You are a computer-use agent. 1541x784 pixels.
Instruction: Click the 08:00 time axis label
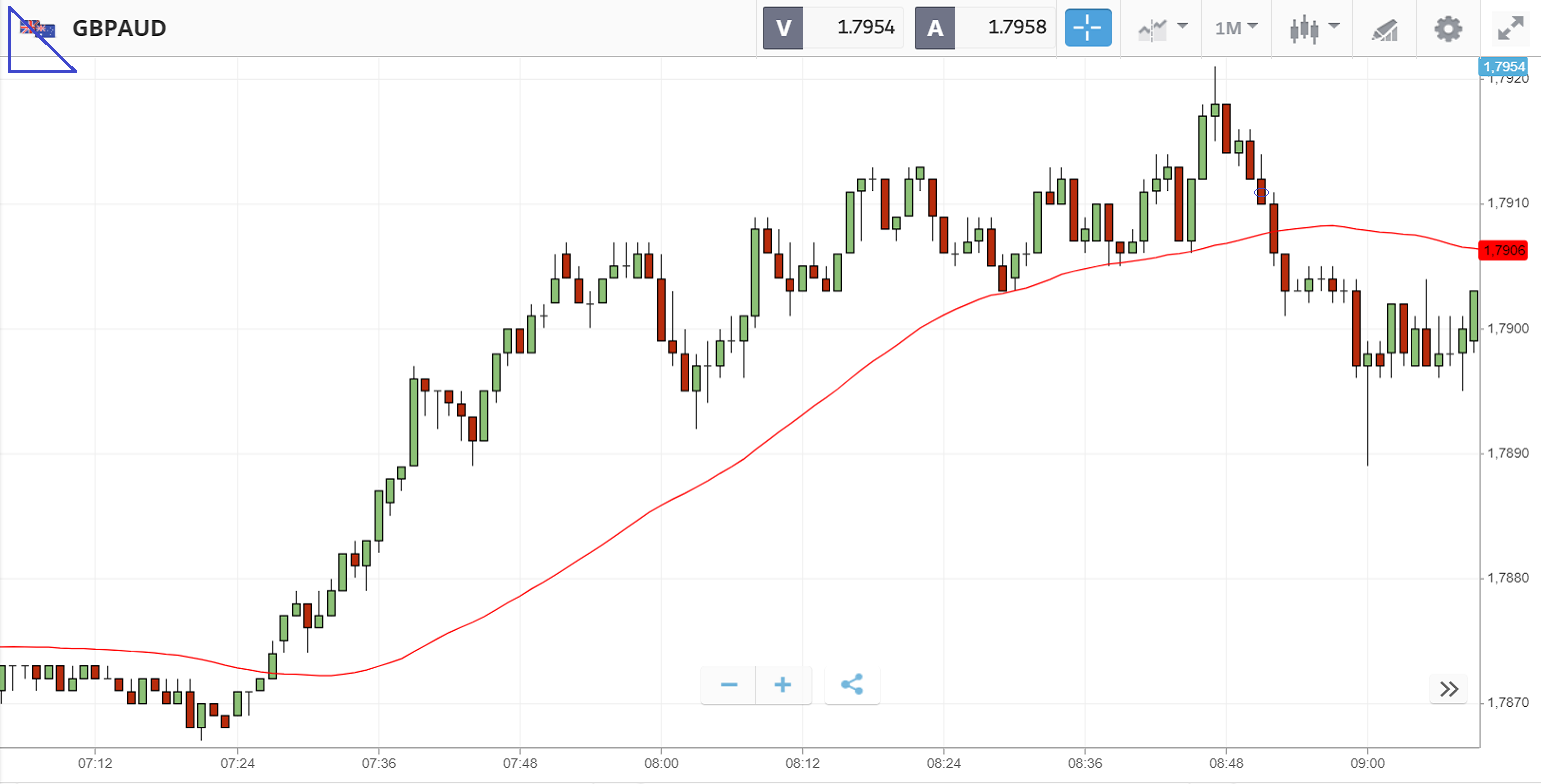[x=662, y=762]
